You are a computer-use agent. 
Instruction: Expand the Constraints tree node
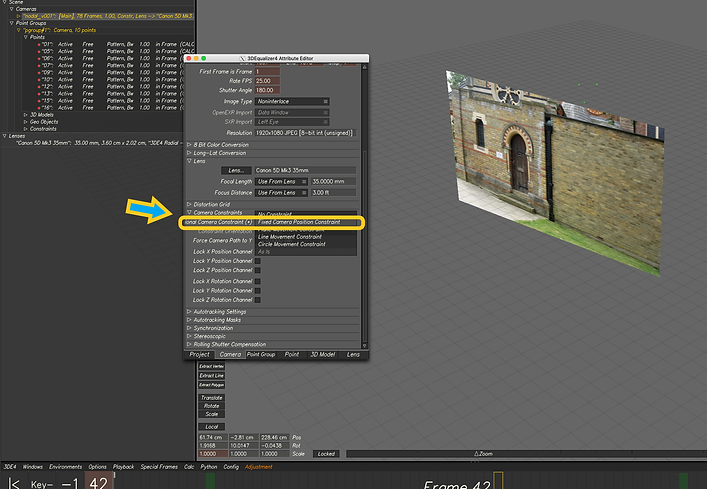pos(26,129)
